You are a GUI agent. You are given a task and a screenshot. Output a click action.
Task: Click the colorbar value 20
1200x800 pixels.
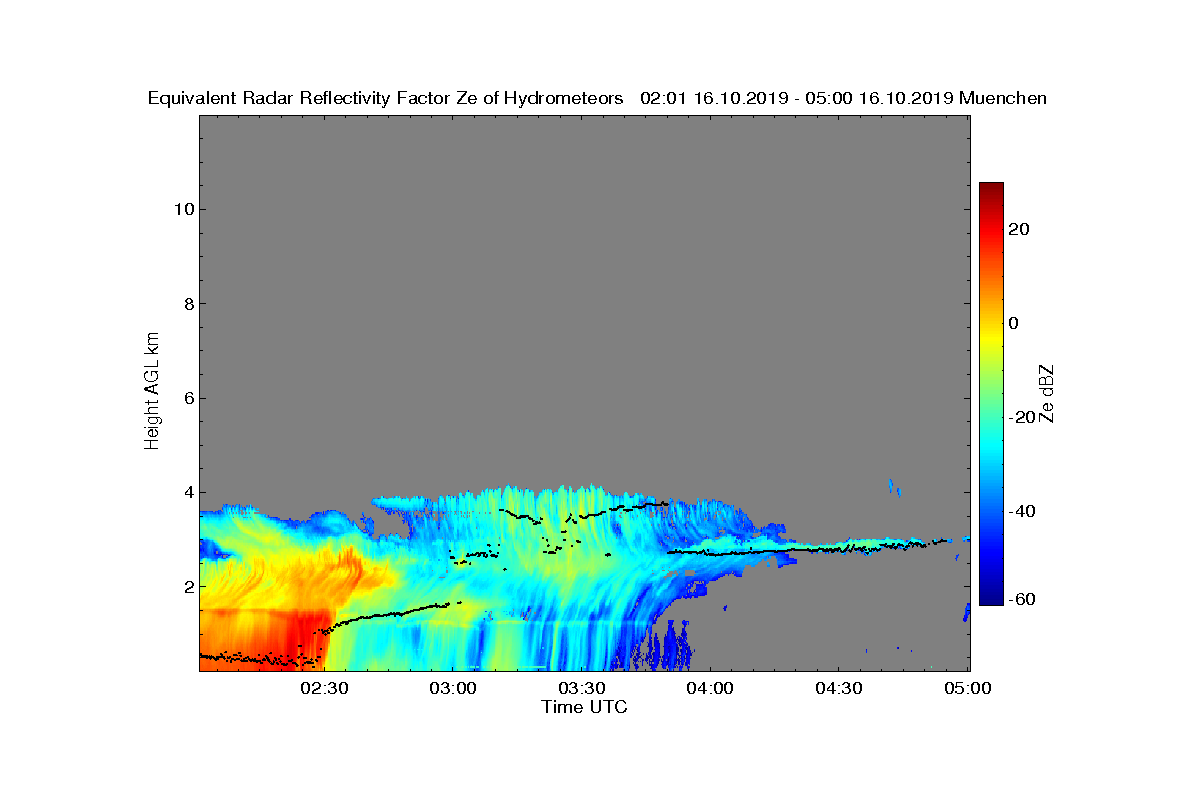1020,229
